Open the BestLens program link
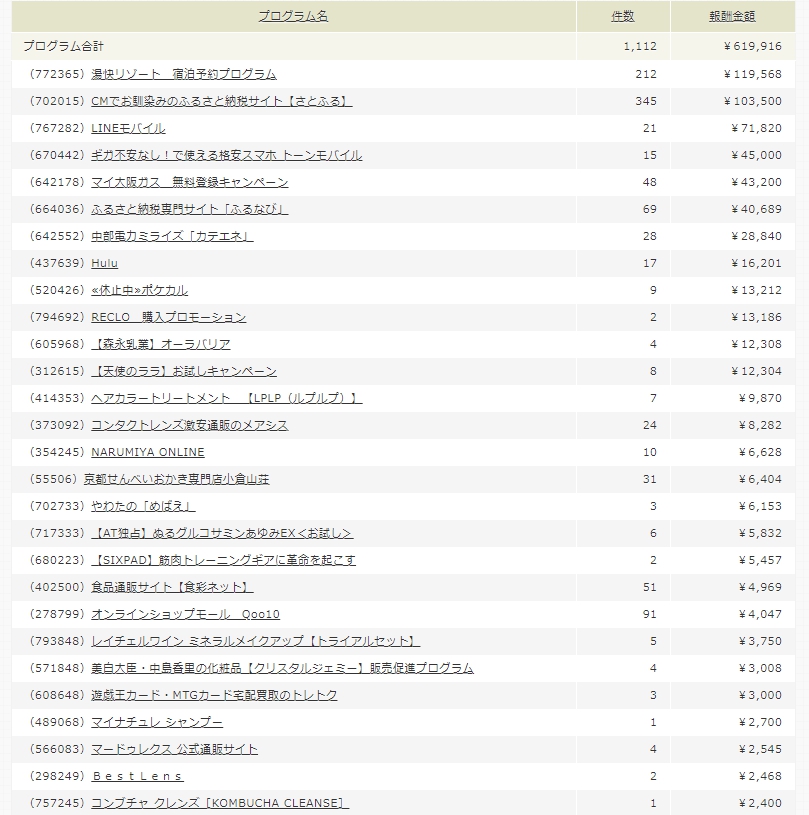809x815 pixels. (137, 777)
